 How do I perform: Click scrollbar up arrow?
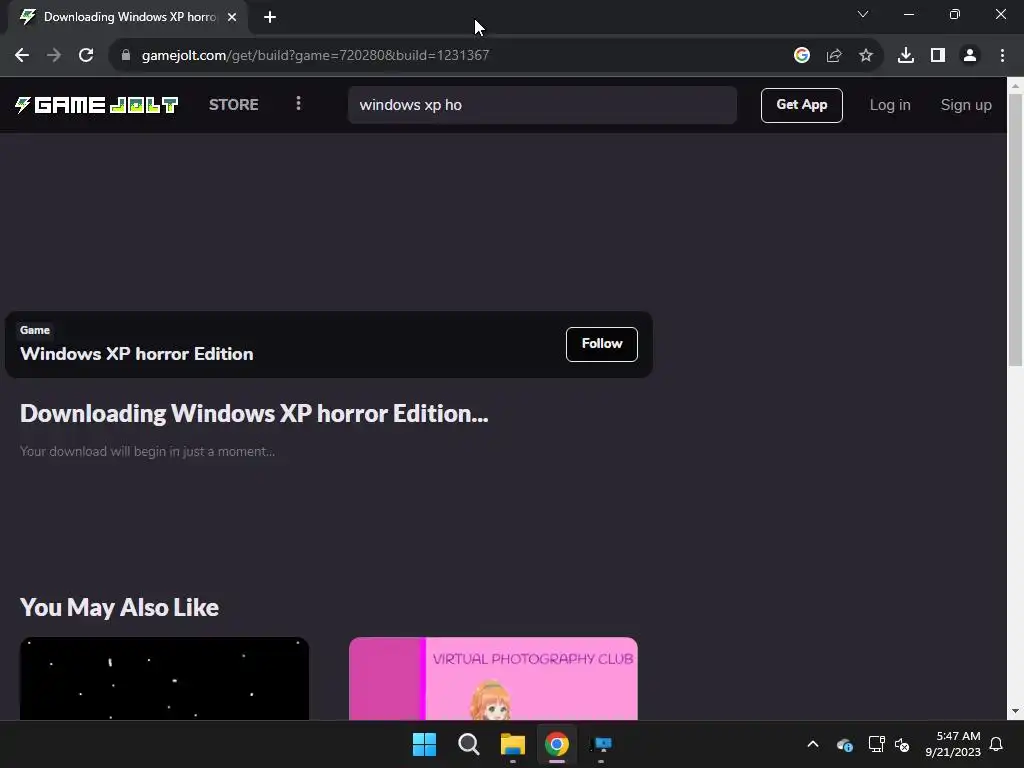click(1015, 86)
